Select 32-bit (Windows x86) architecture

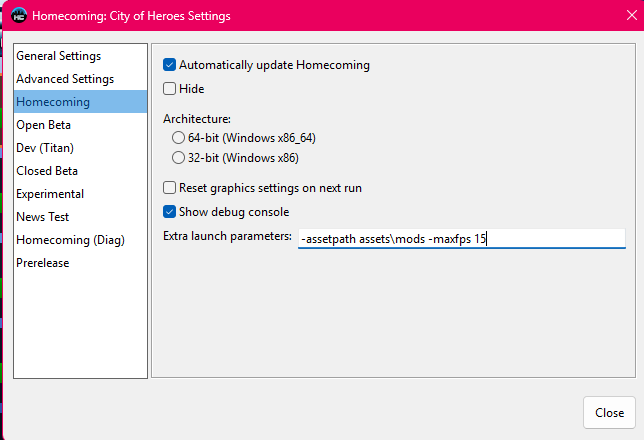coord(178,158)
